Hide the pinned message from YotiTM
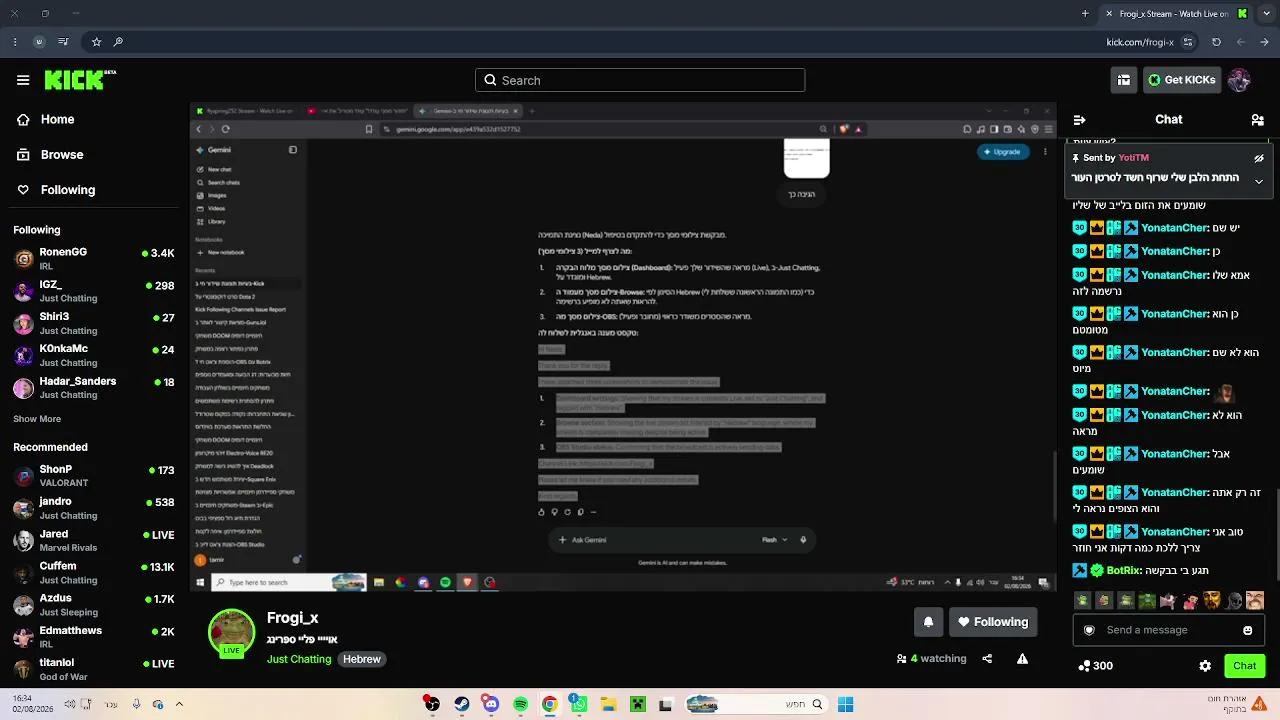The image size is (1280, 720). 1259,158
